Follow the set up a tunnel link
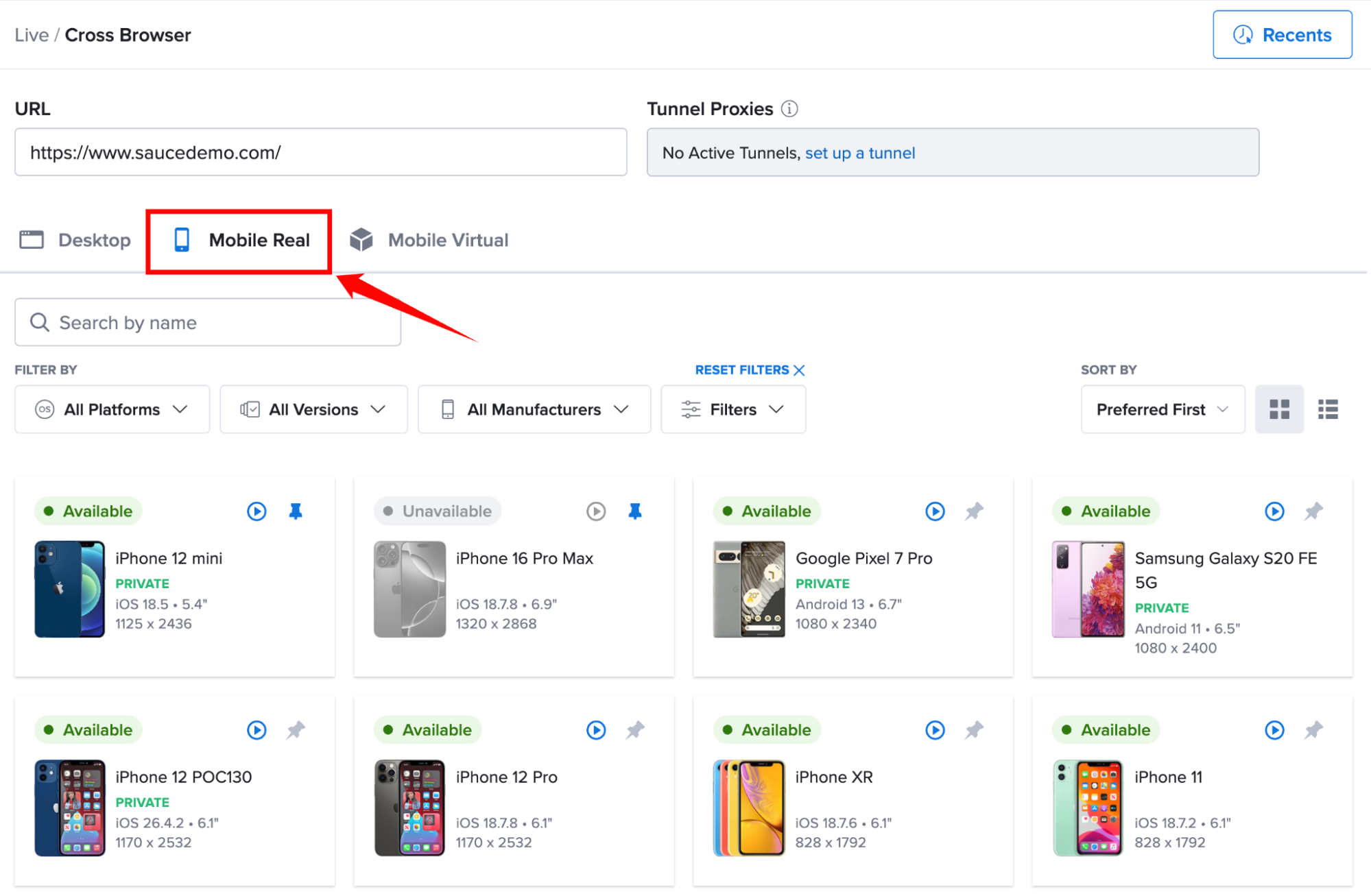The width and height of the screenshot is (1371, 896). click(x=860, y=153)
